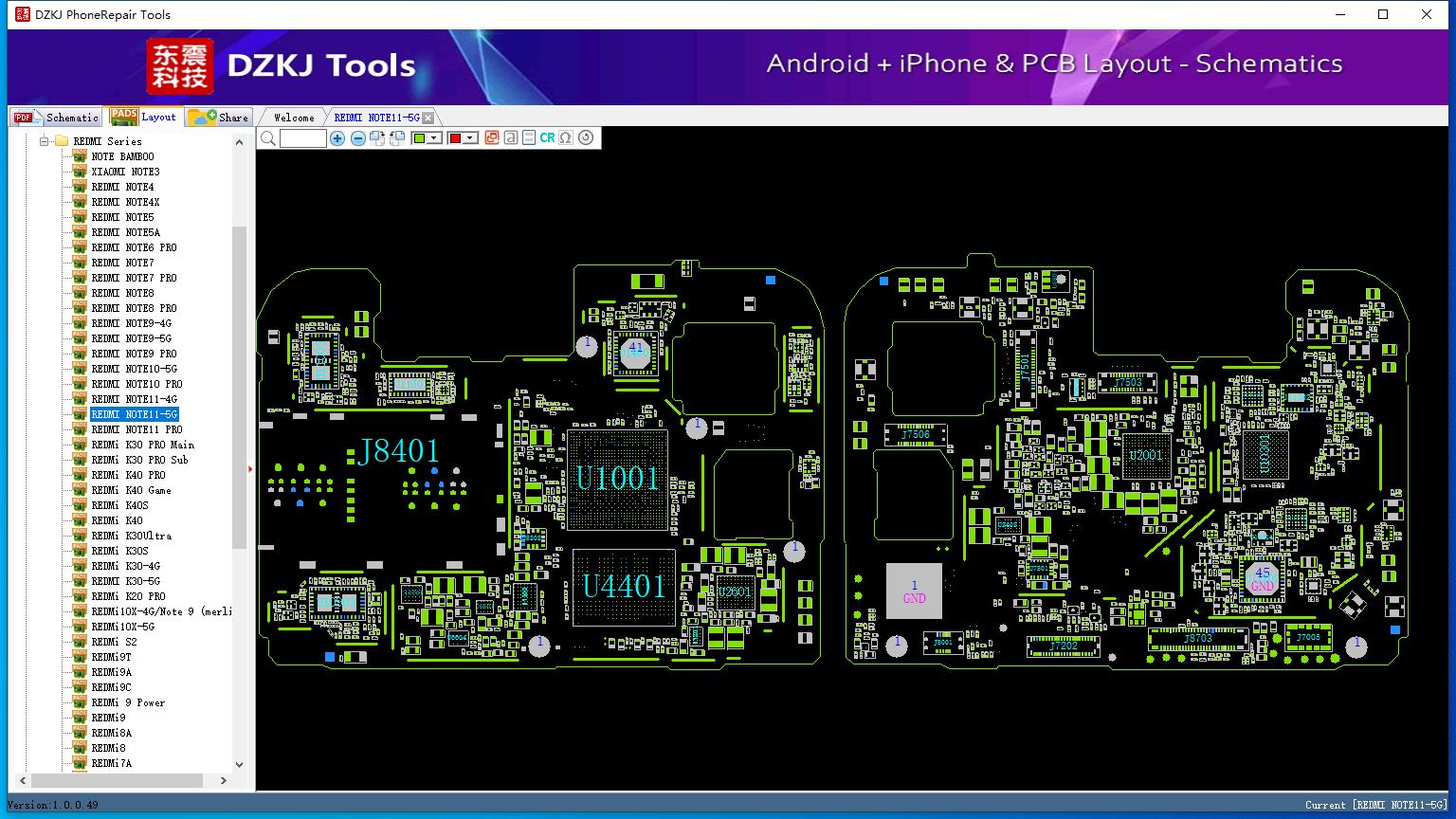Click the second rotate-board icon before the green swatch
This screenshot has height=819, width=1456.
tap(397, 138)
